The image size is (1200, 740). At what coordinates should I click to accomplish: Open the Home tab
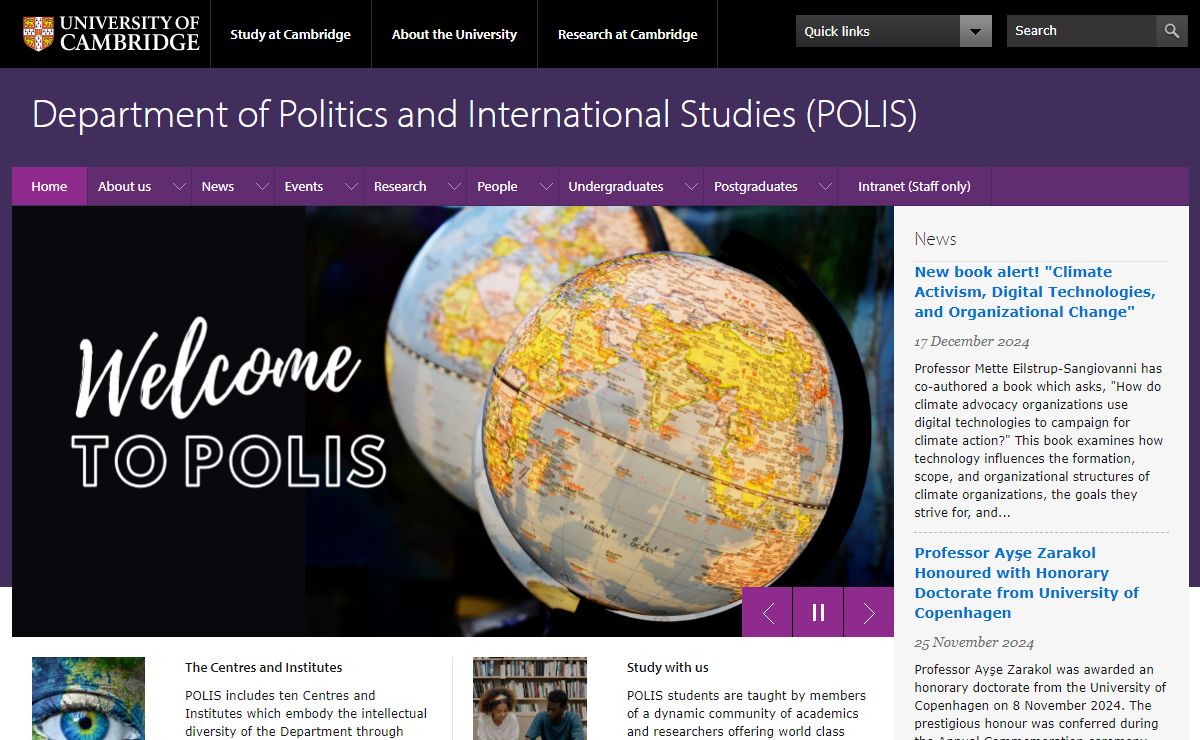pos(49,187)
